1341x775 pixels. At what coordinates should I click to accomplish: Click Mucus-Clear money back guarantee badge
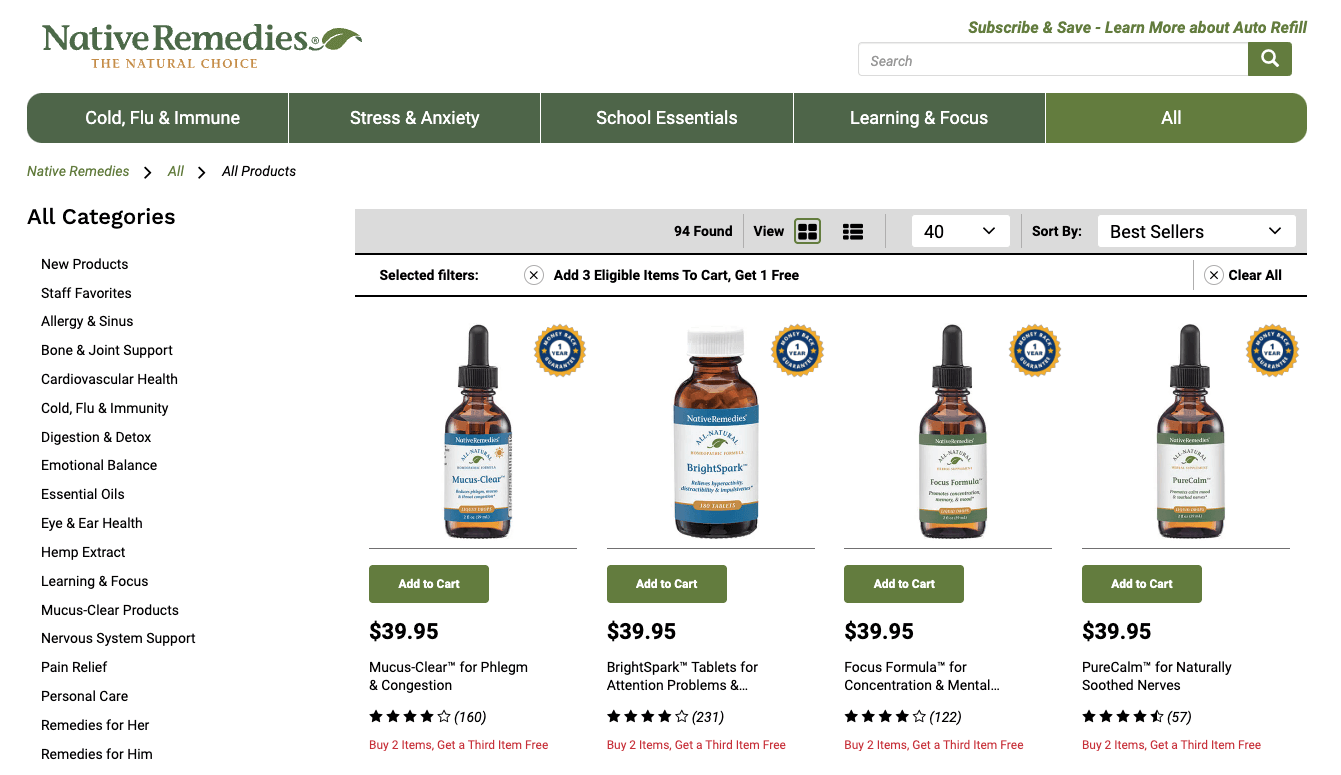click(x=560, y=351)
